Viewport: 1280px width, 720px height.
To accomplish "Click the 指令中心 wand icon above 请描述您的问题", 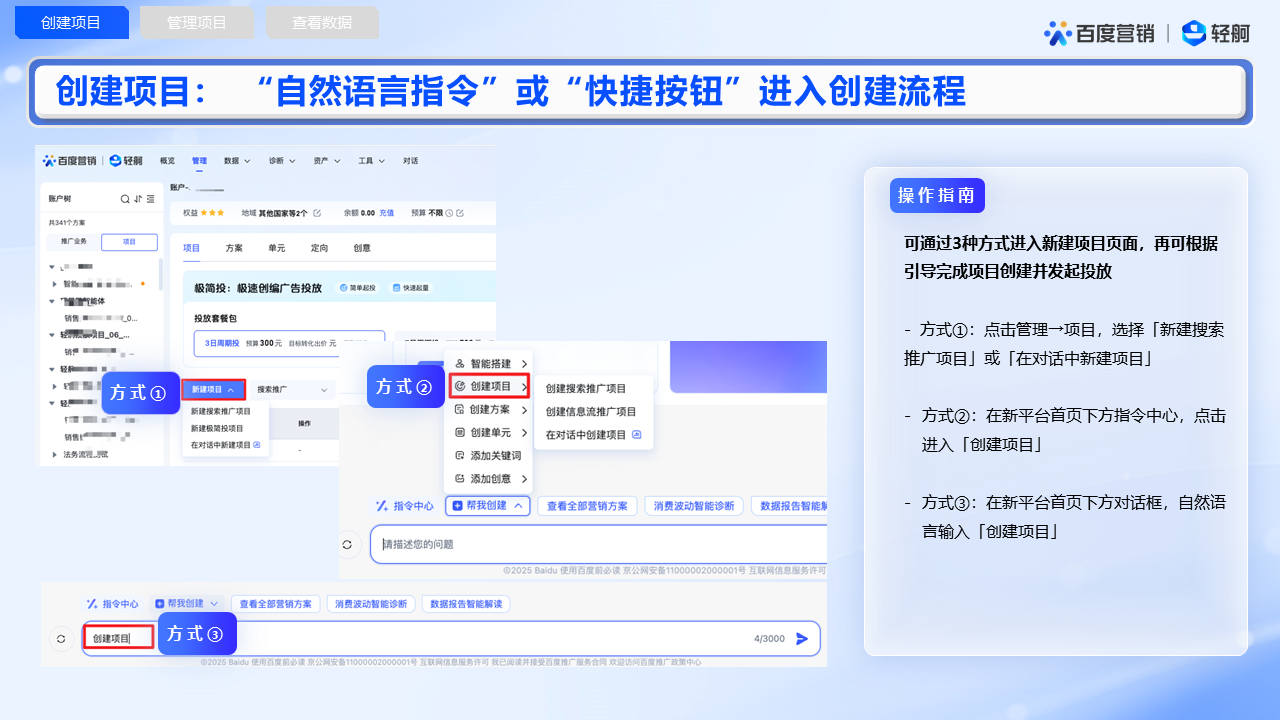I will pos(381,506).
